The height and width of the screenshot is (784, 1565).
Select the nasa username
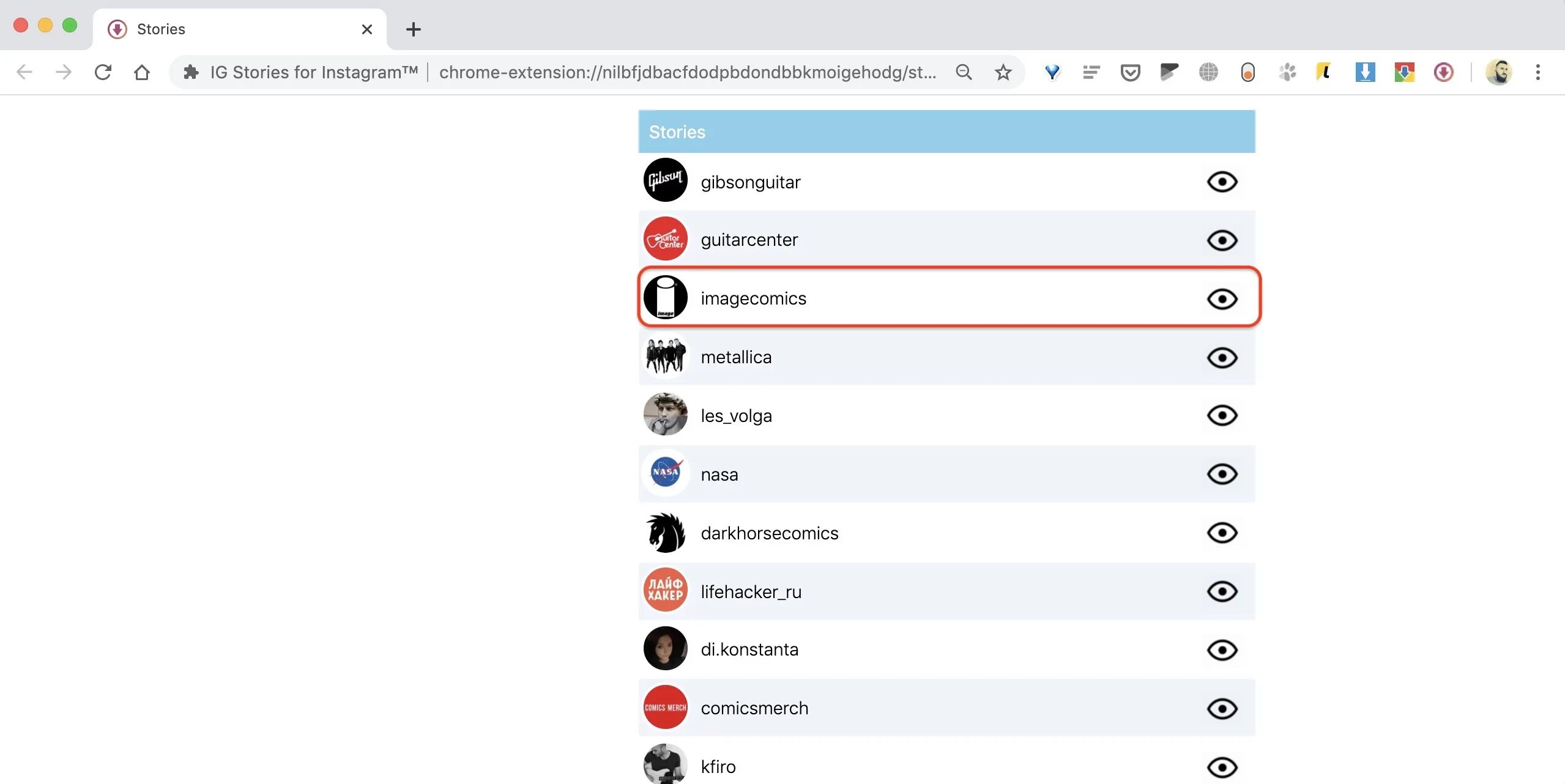click(719, 475)
